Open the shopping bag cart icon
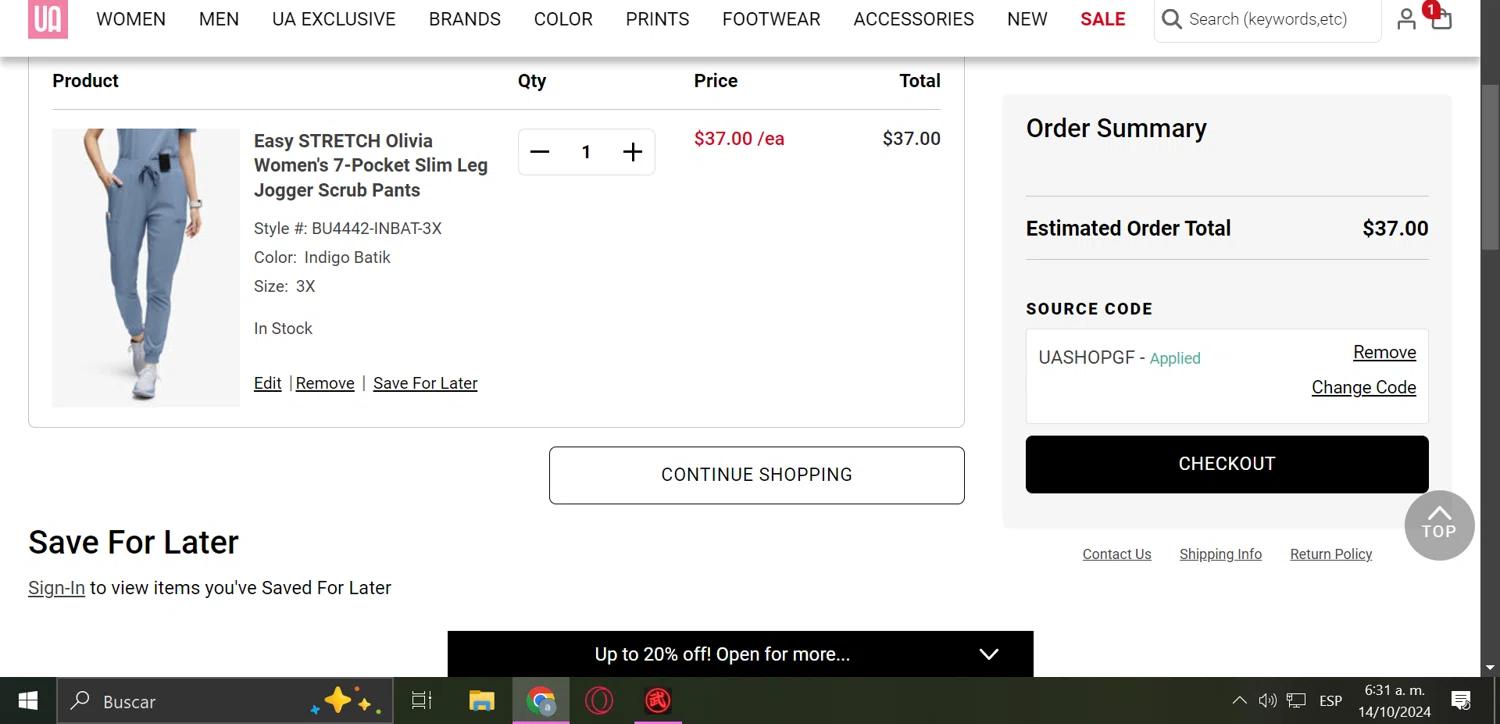Screen dimensions: 1500x724 [1441, 19]
